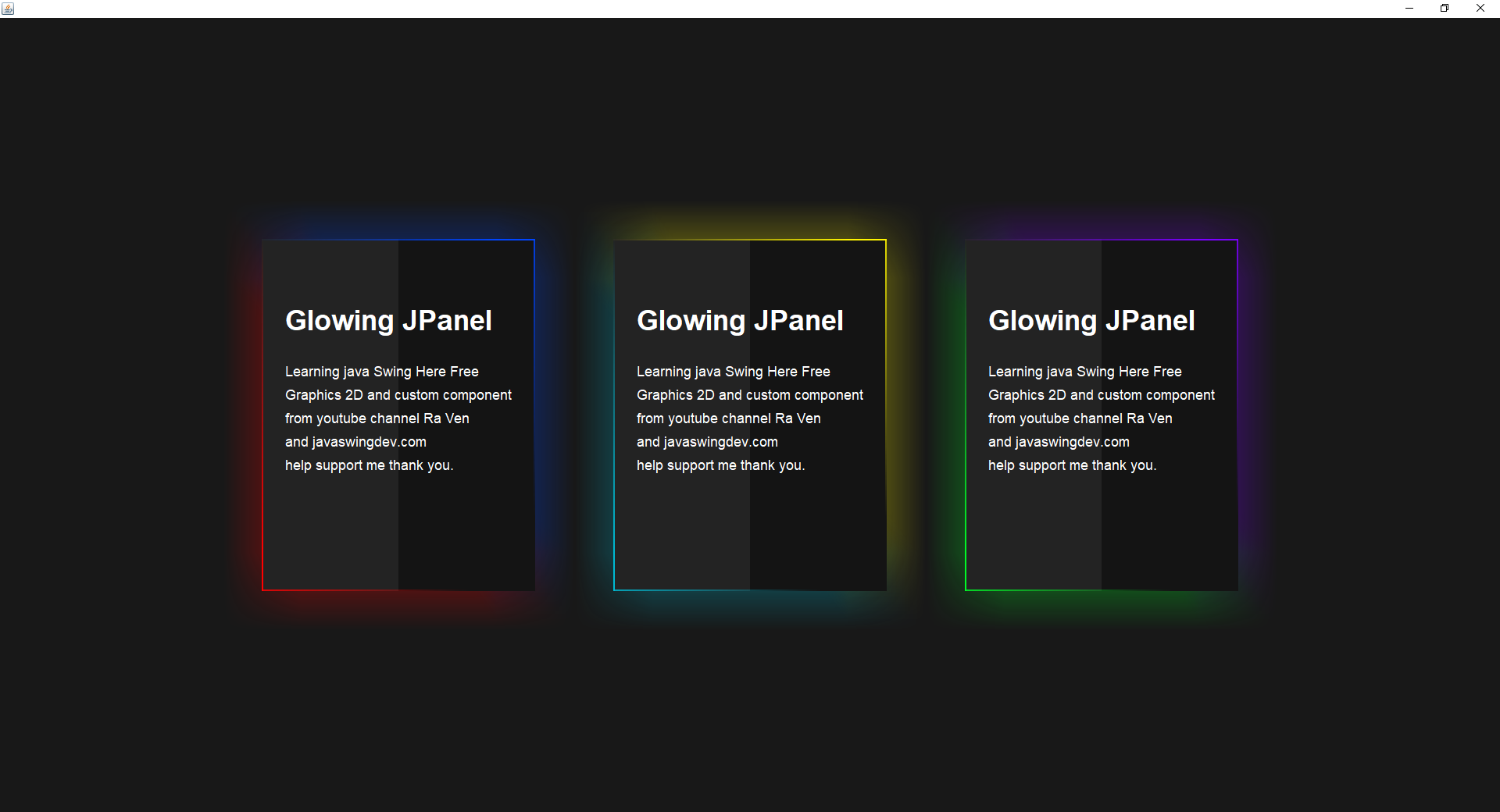Click the 'Learning java Swing Here Free' line on right card
This screenshot has width=1500, height=812.
point(1084,371)
